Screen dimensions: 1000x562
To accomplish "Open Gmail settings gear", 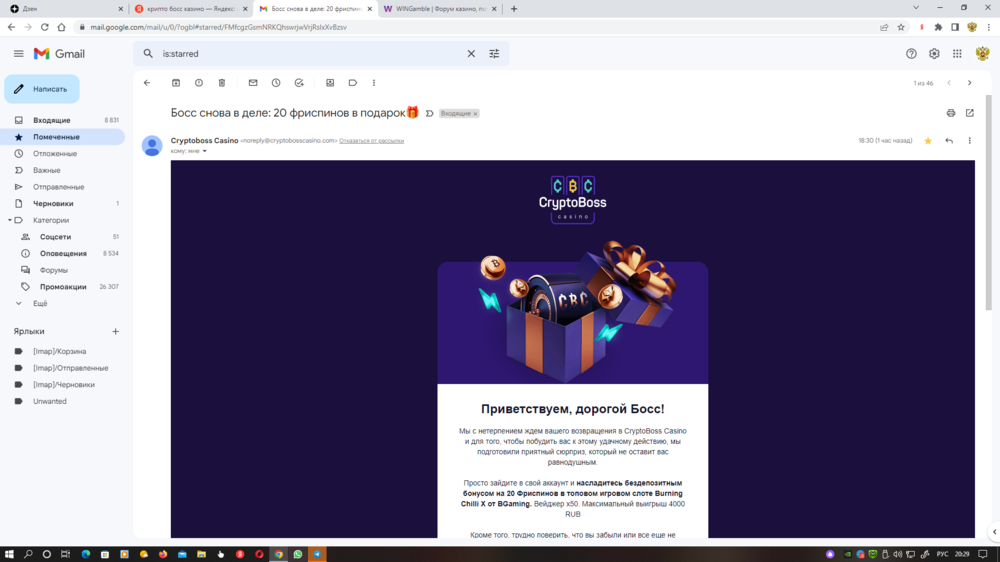I will pos(934,54).
